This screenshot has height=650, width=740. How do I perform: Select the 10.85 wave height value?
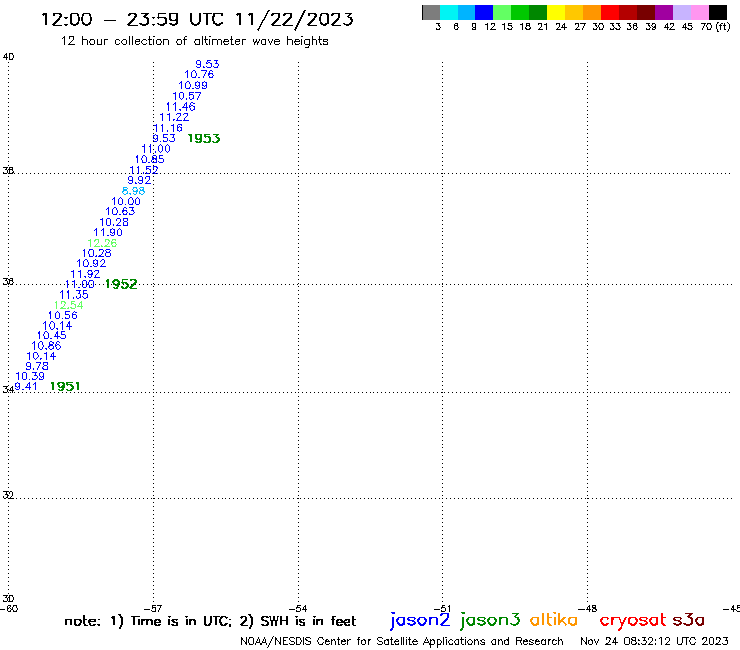(150, 159)
